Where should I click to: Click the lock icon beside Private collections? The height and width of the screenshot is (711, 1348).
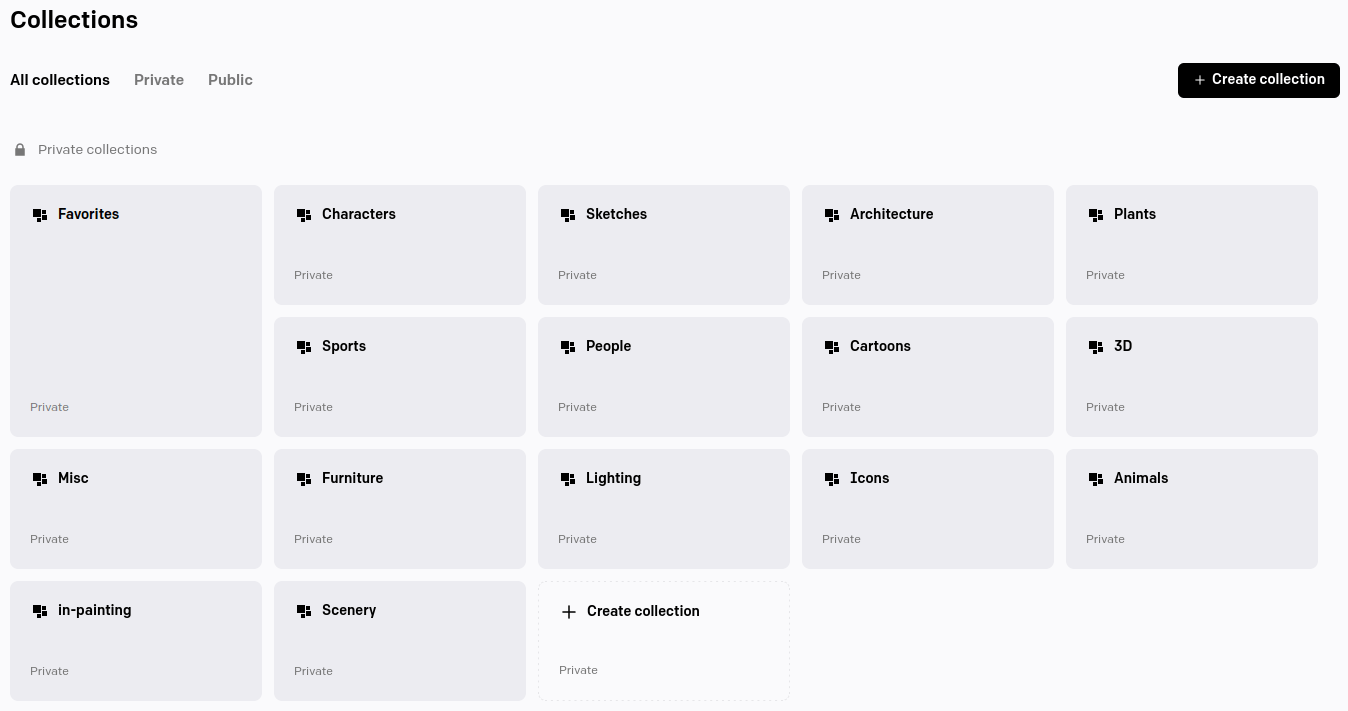coord(20,150)
